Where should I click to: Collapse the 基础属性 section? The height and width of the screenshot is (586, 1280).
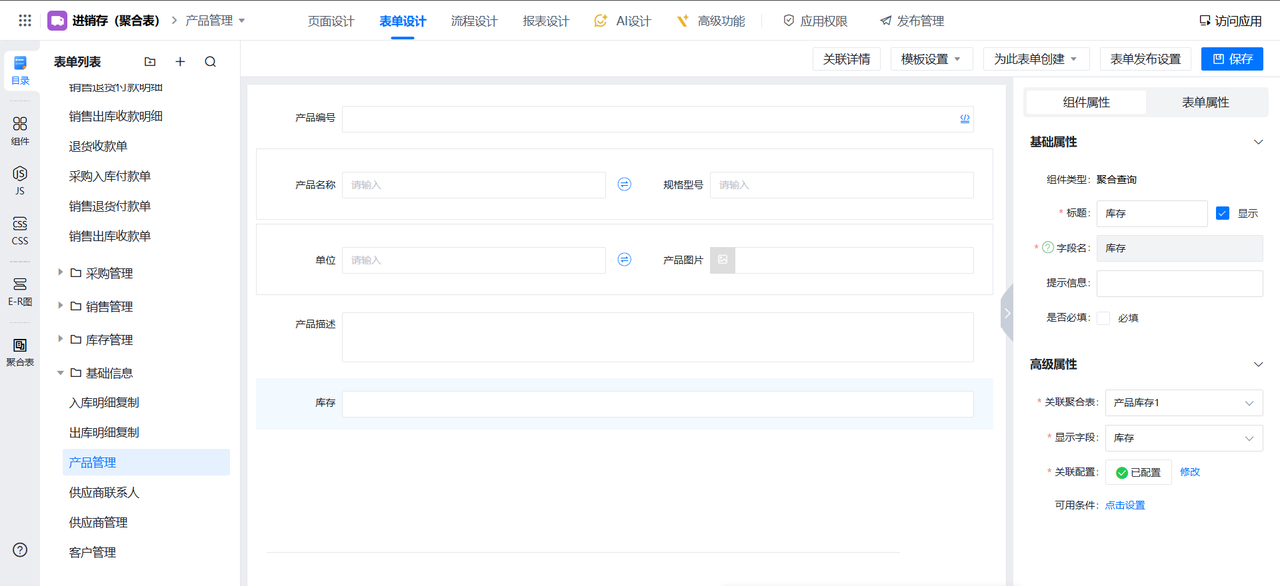tap(1258, 142)
